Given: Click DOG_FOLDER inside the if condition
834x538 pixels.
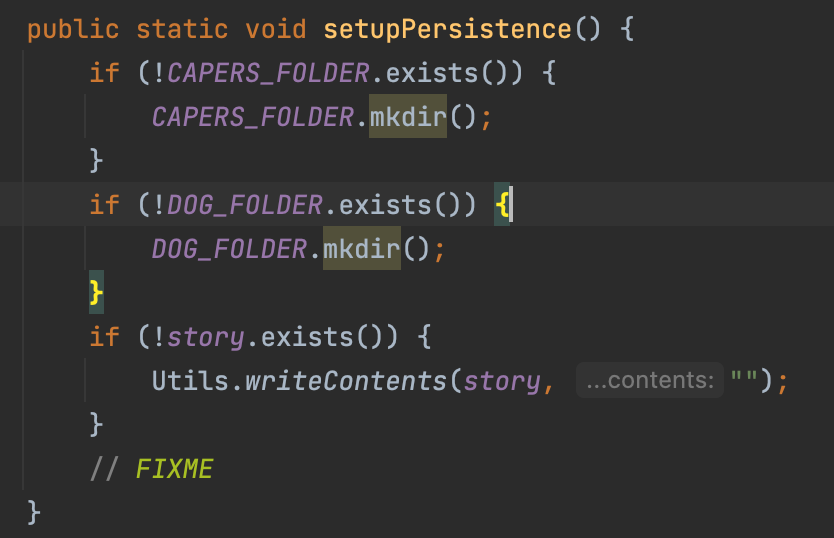Looking at the screenshot, I should tap(244, 205).
